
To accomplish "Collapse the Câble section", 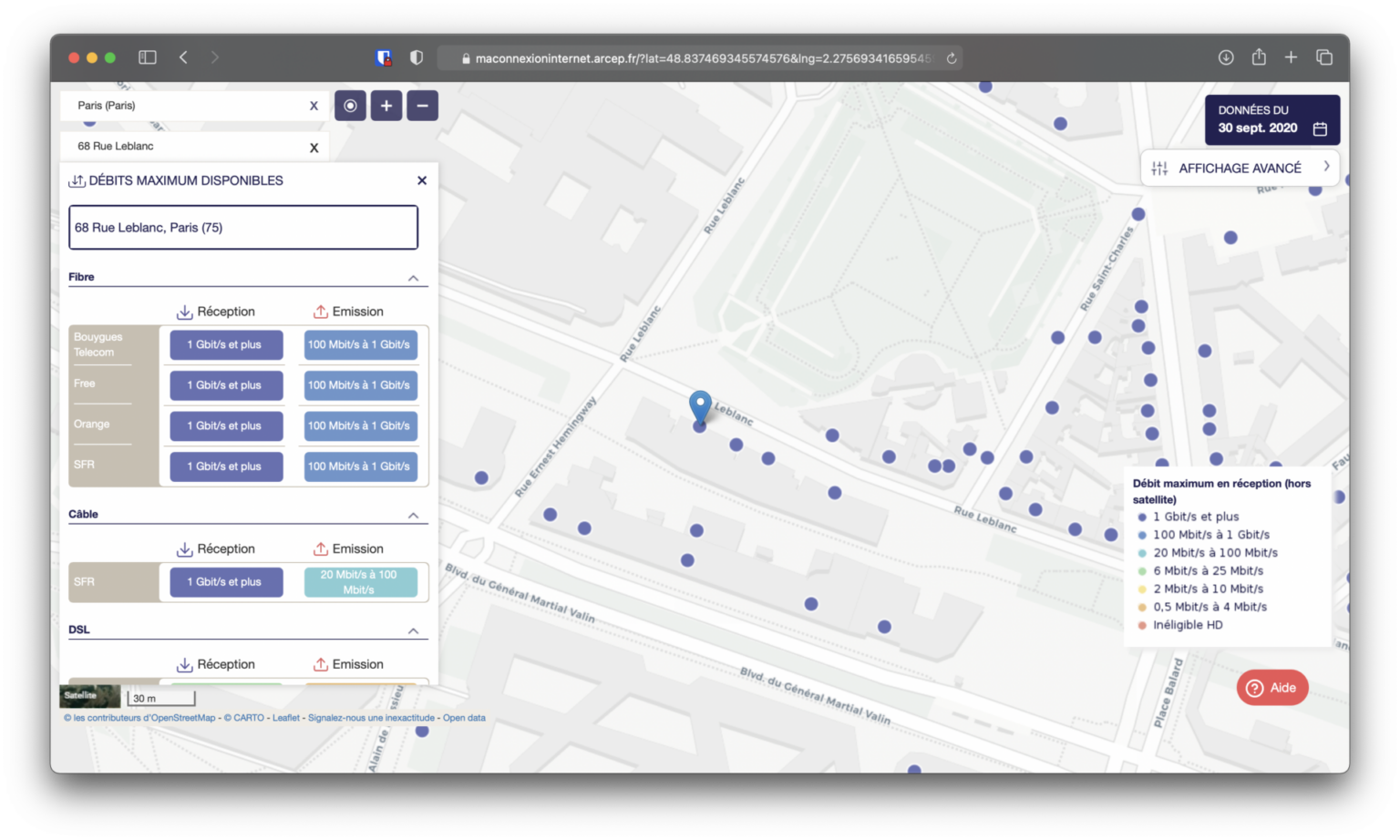I will tap(413, 516).
